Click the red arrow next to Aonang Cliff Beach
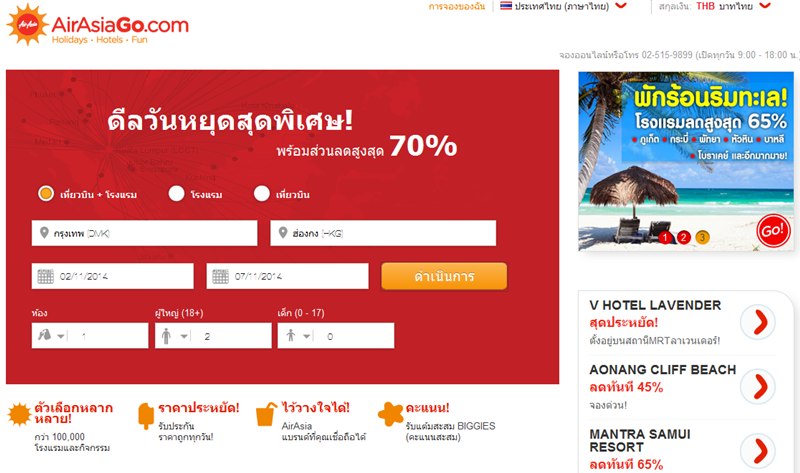Viewport: 800px width, 473px height. tap(758, 386)
